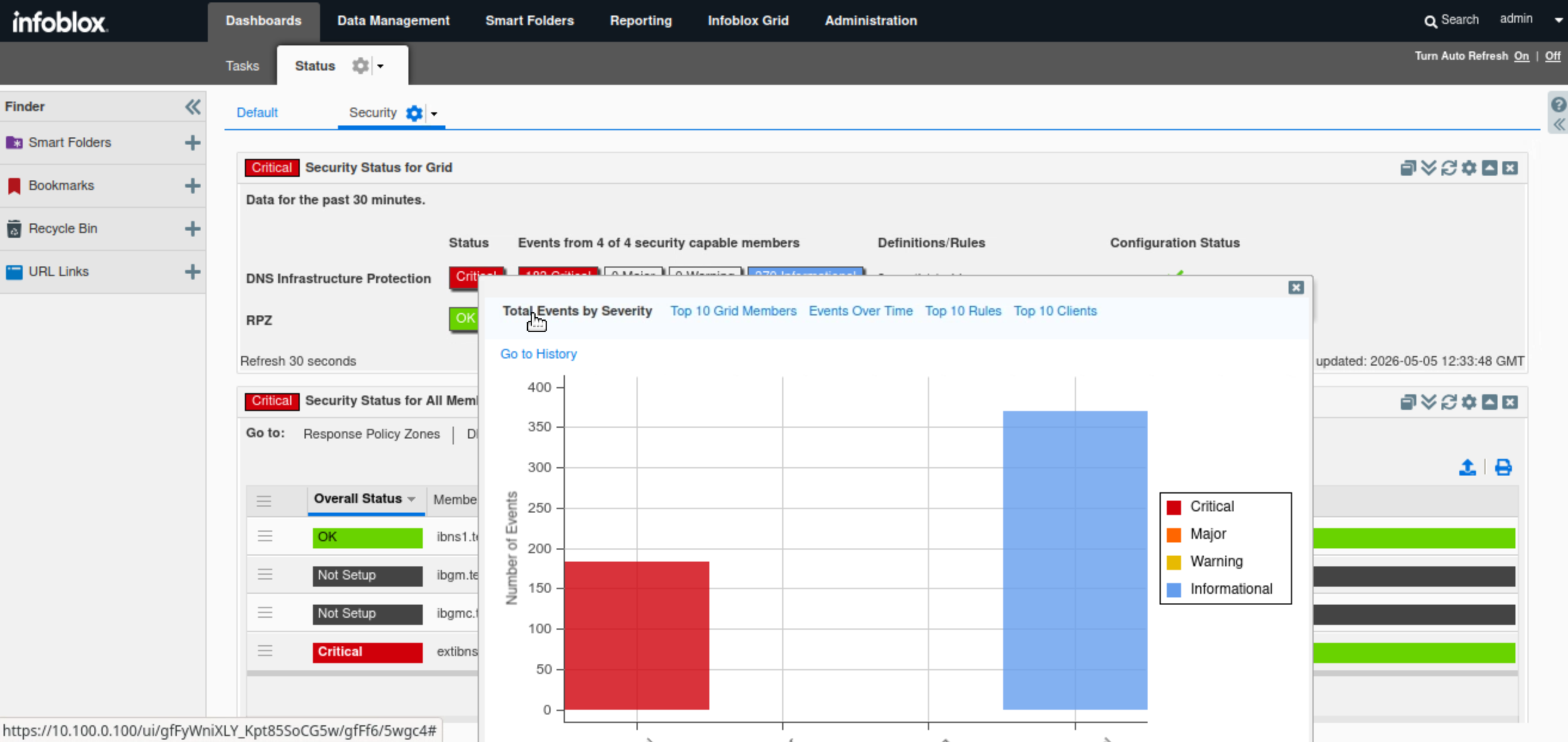Open the Infoblox Grid menu
This screenshot has height=742, width=1568.
pyautogui.click(x=748, y=21)
